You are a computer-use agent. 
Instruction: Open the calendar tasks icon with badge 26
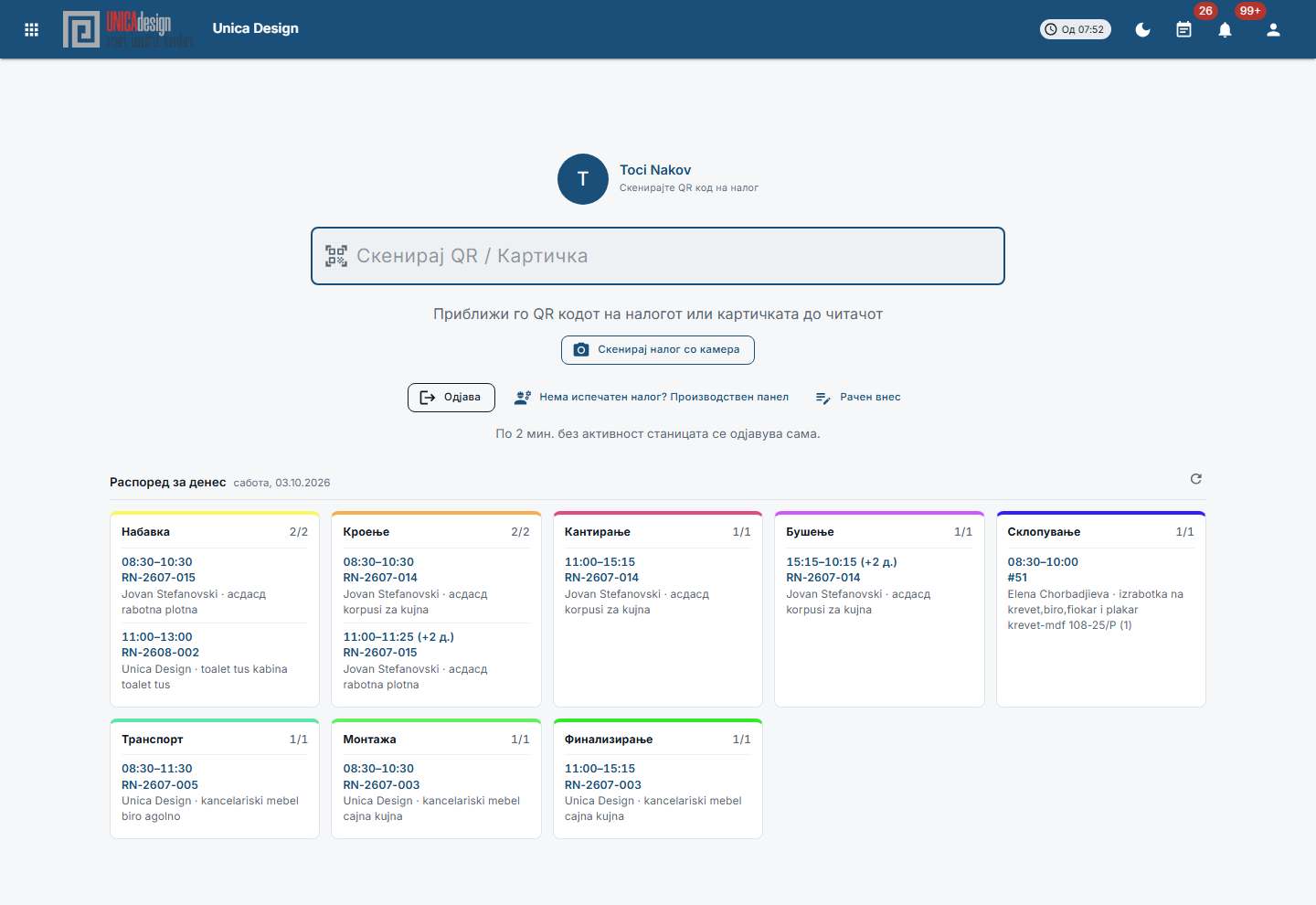1183,29
